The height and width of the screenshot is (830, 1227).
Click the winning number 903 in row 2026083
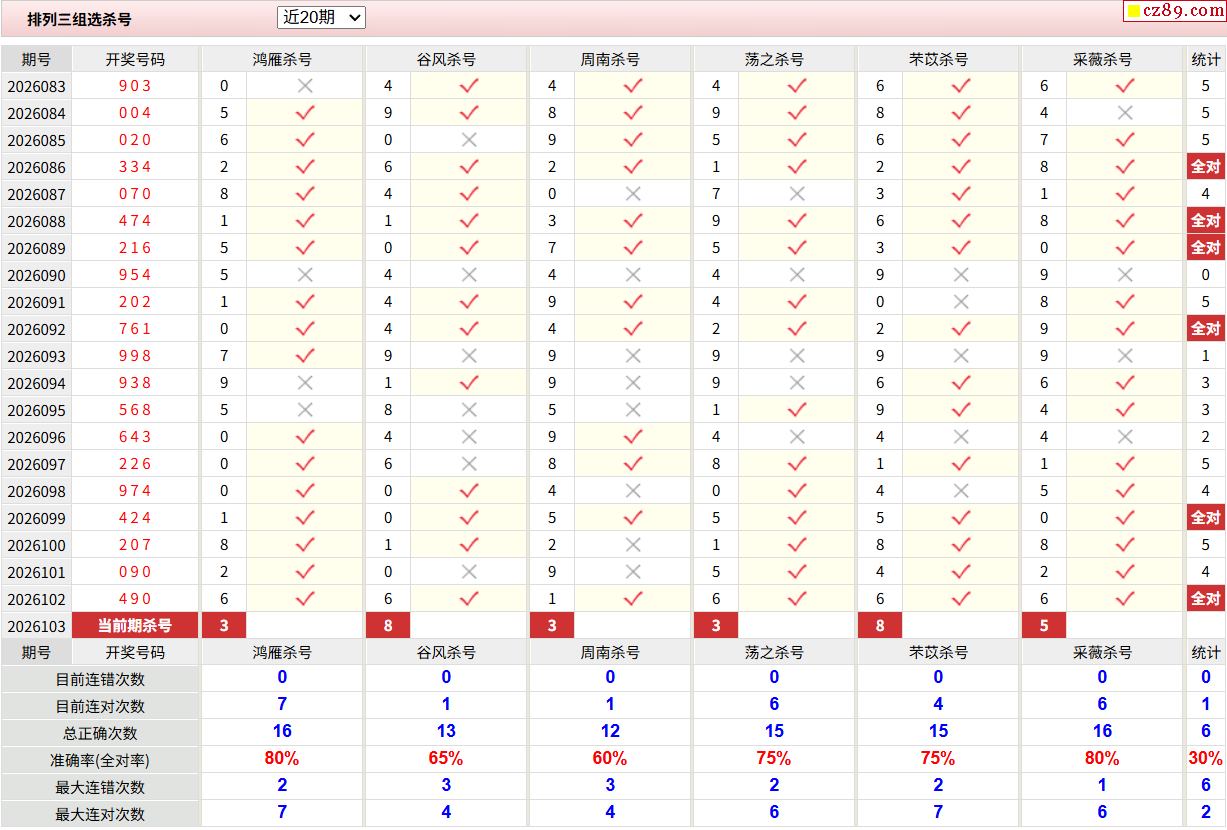click(x=135, y=86)
